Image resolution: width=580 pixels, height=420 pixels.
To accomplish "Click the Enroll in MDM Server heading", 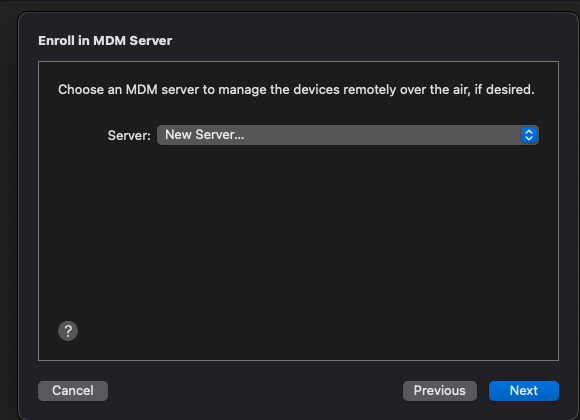I will (105, 41).
